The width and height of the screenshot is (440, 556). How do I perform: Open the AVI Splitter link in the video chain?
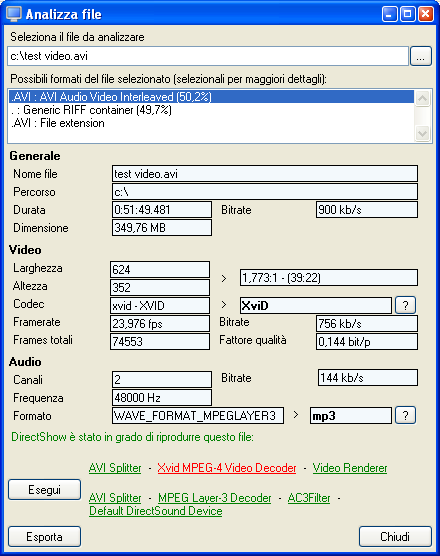point(115,468)
